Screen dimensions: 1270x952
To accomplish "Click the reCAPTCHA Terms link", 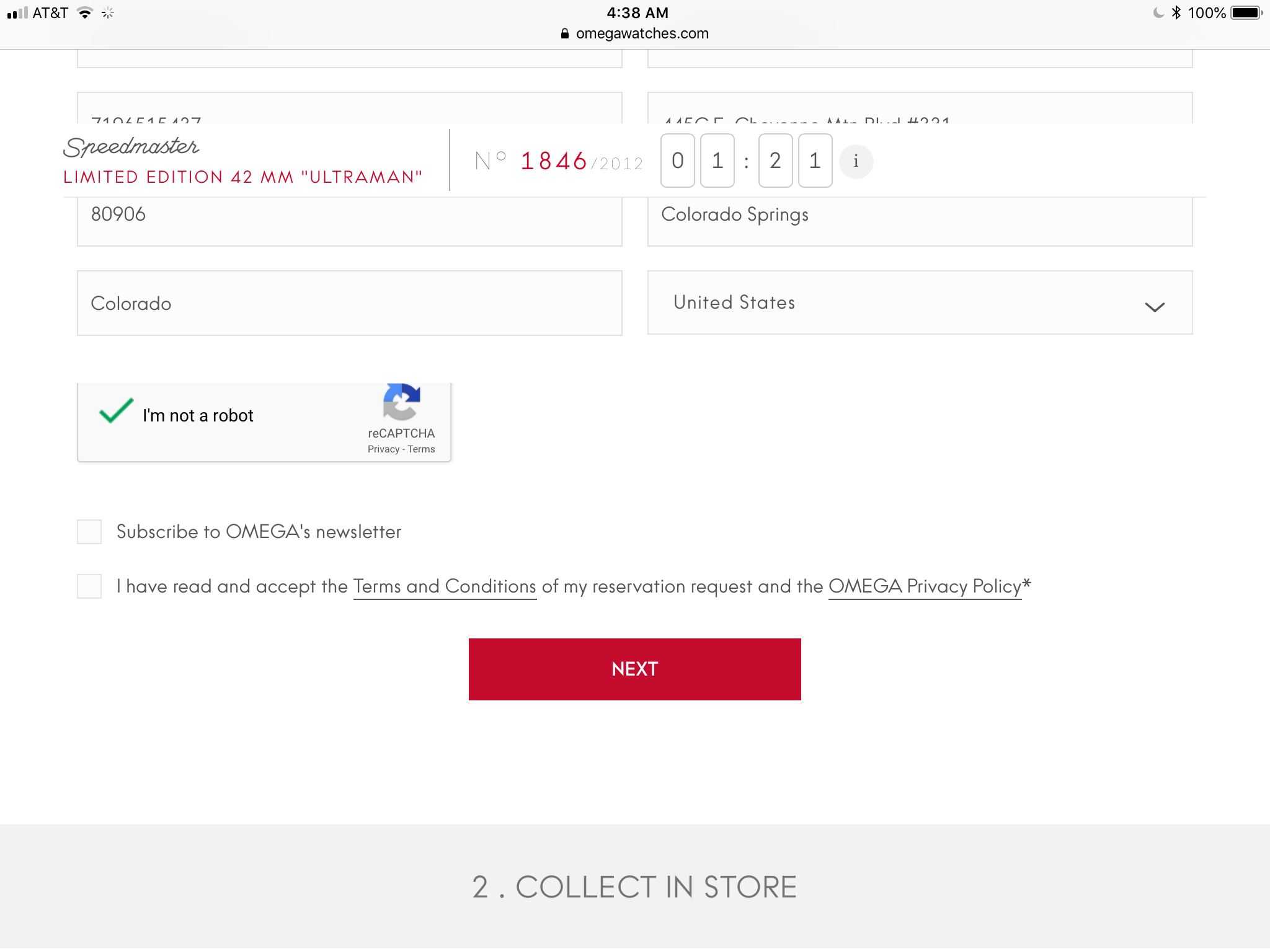I will pos(421,449).
